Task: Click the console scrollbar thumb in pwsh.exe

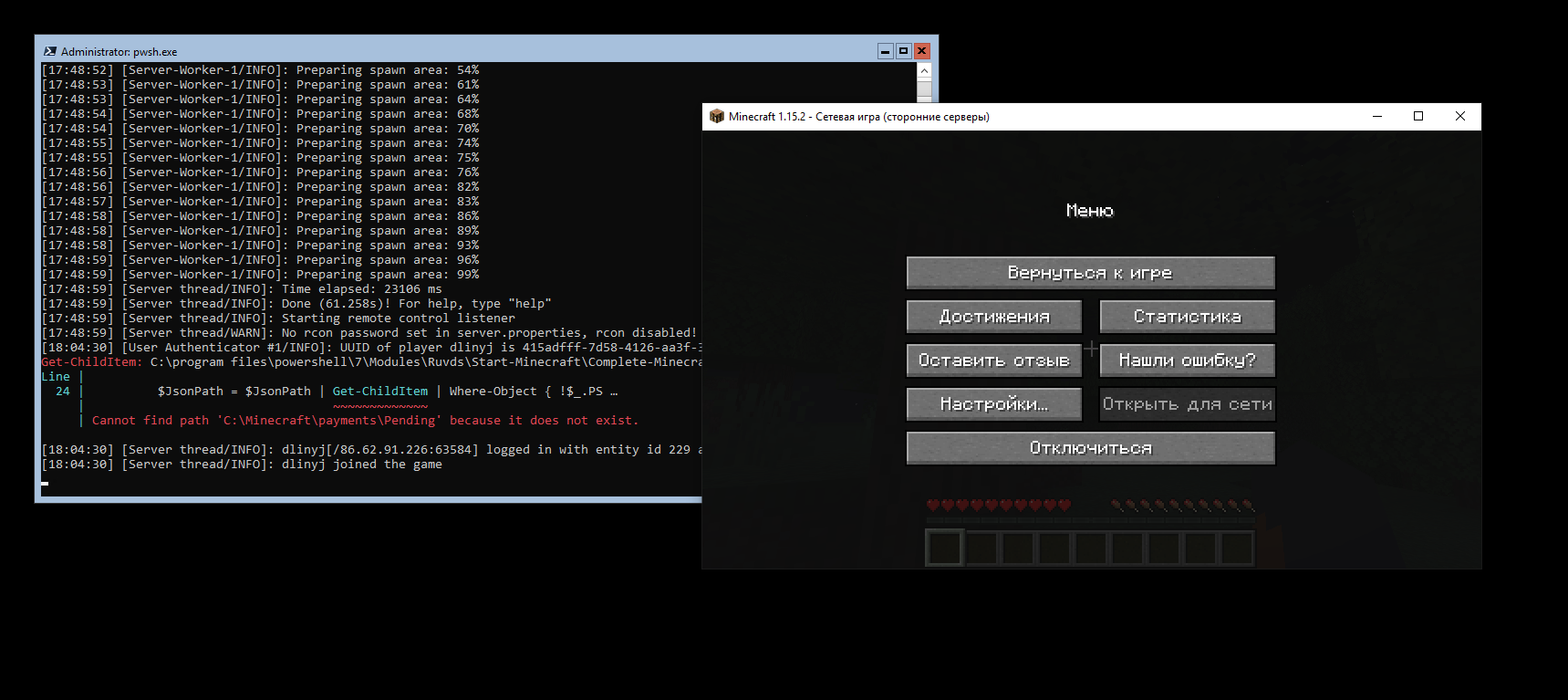Action: [924, 89]
